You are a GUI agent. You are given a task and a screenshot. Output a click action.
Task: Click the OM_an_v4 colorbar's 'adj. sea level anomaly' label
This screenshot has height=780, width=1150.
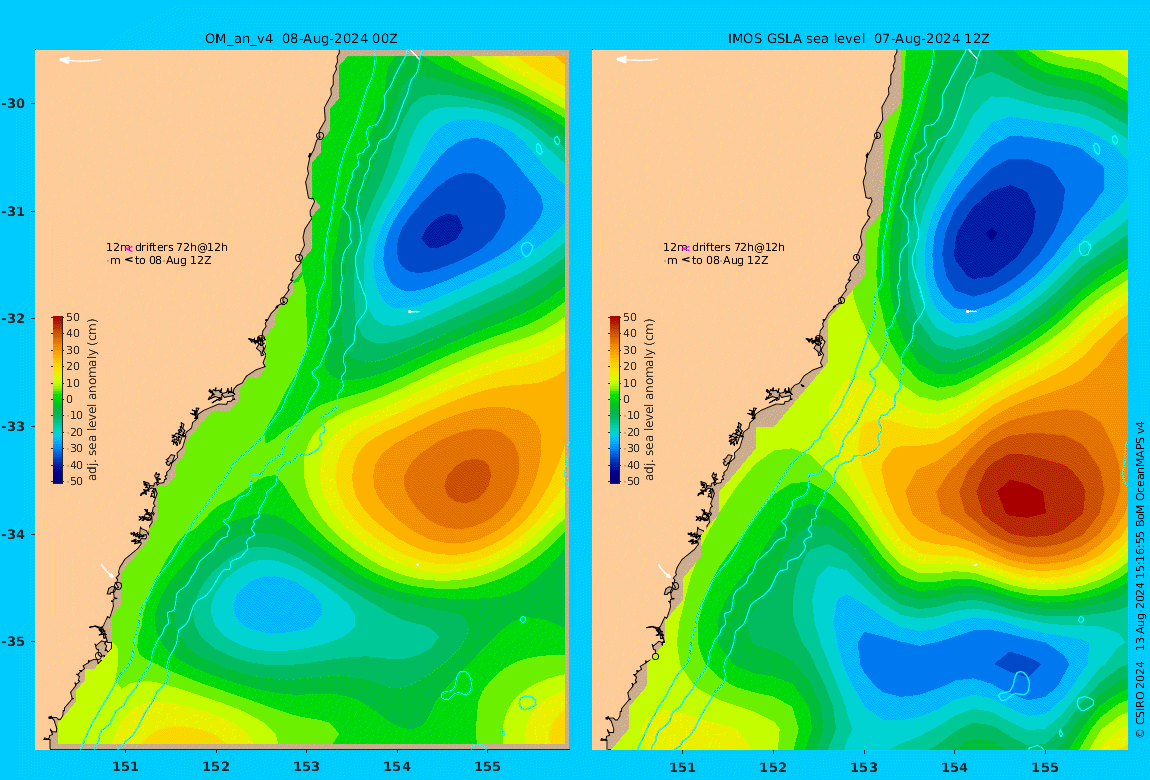(x=92, y=400)
